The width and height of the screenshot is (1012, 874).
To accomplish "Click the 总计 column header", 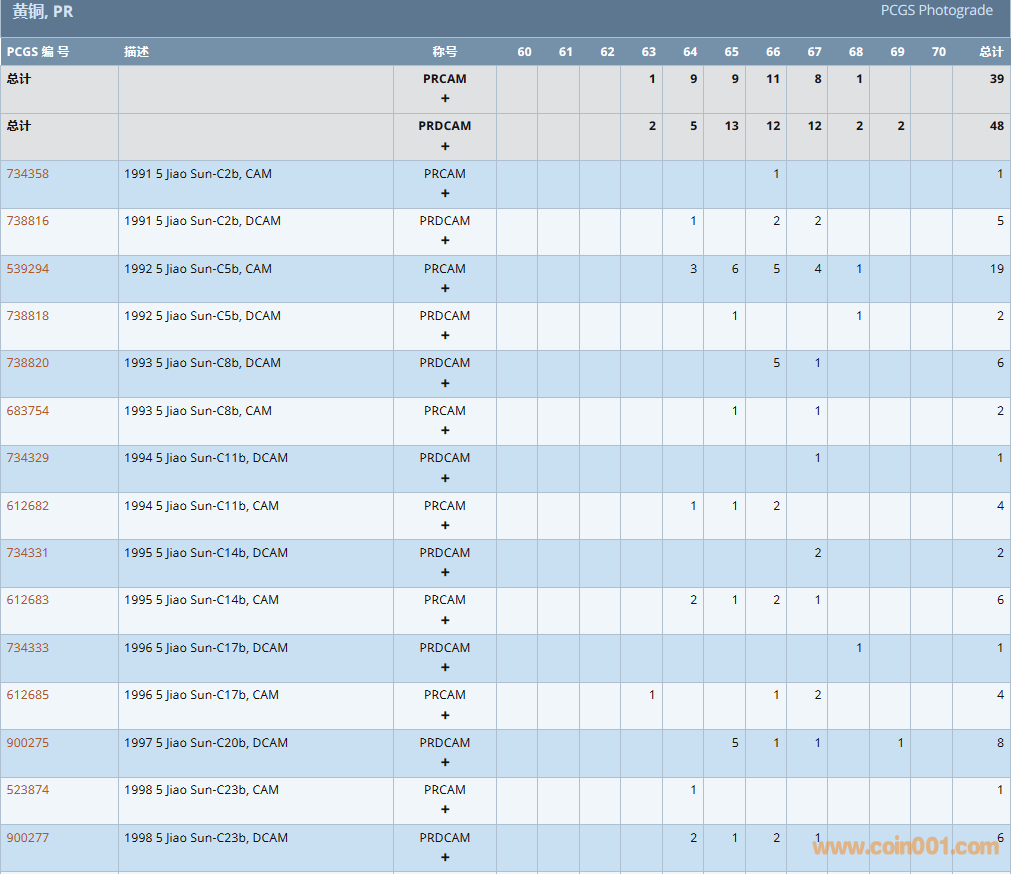I will [x=990, y=52].
